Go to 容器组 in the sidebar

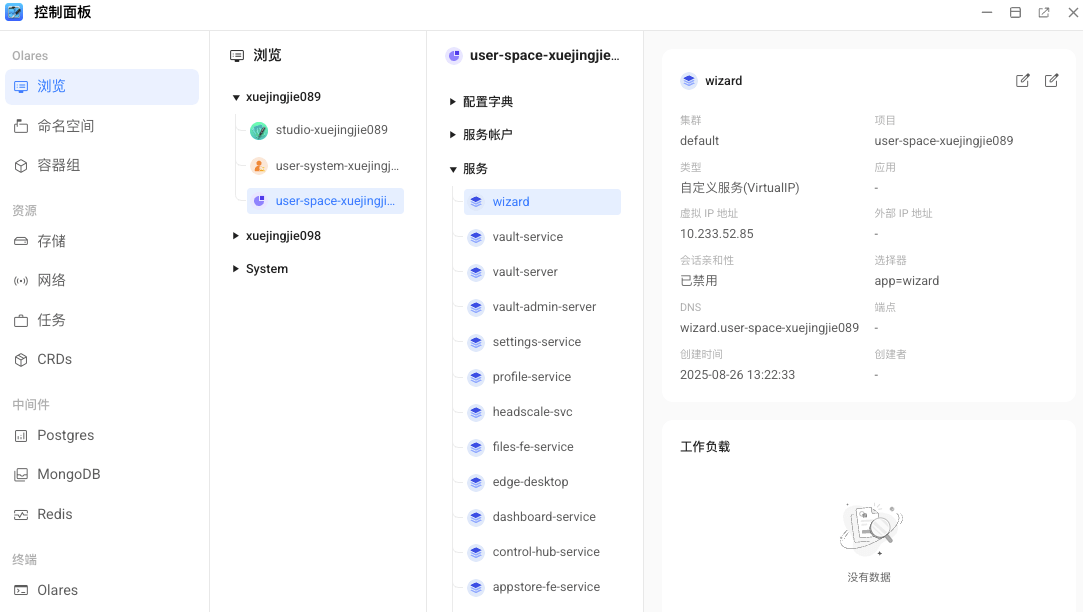point(58,165)
